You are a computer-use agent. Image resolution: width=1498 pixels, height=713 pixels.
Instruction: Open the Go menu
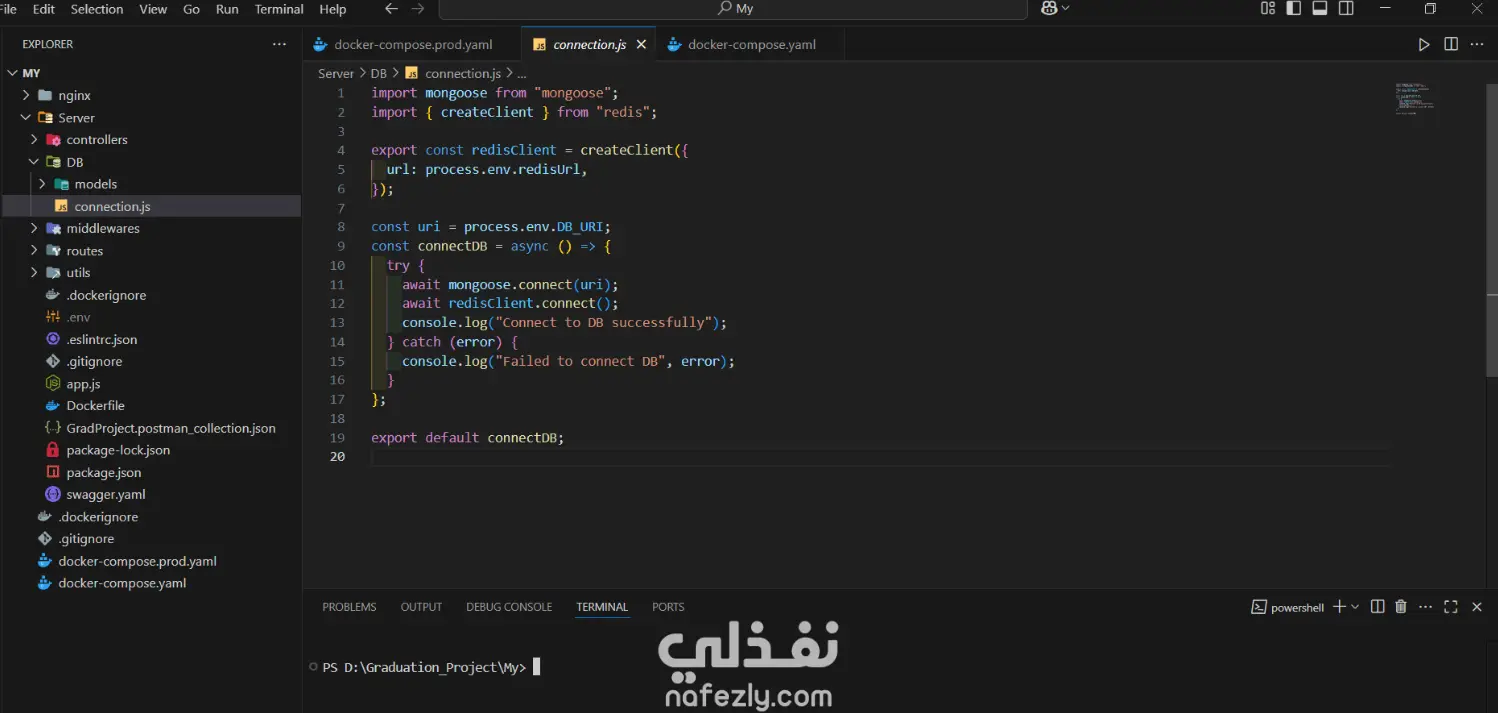coord(191,9)
